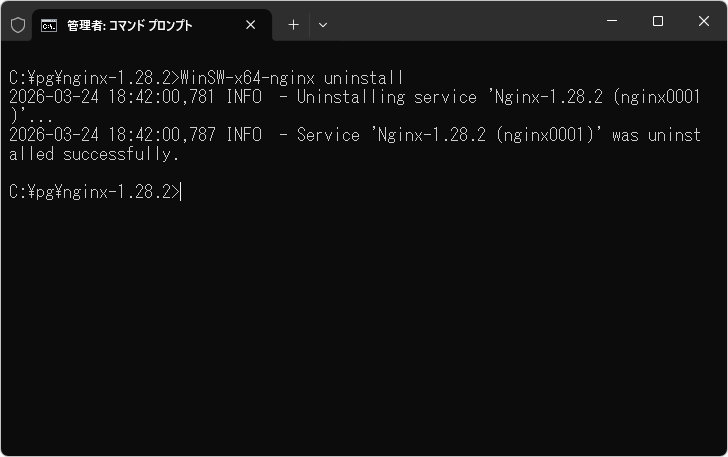Maximize the terminal window
728x457 pixels.
[658, 22]
